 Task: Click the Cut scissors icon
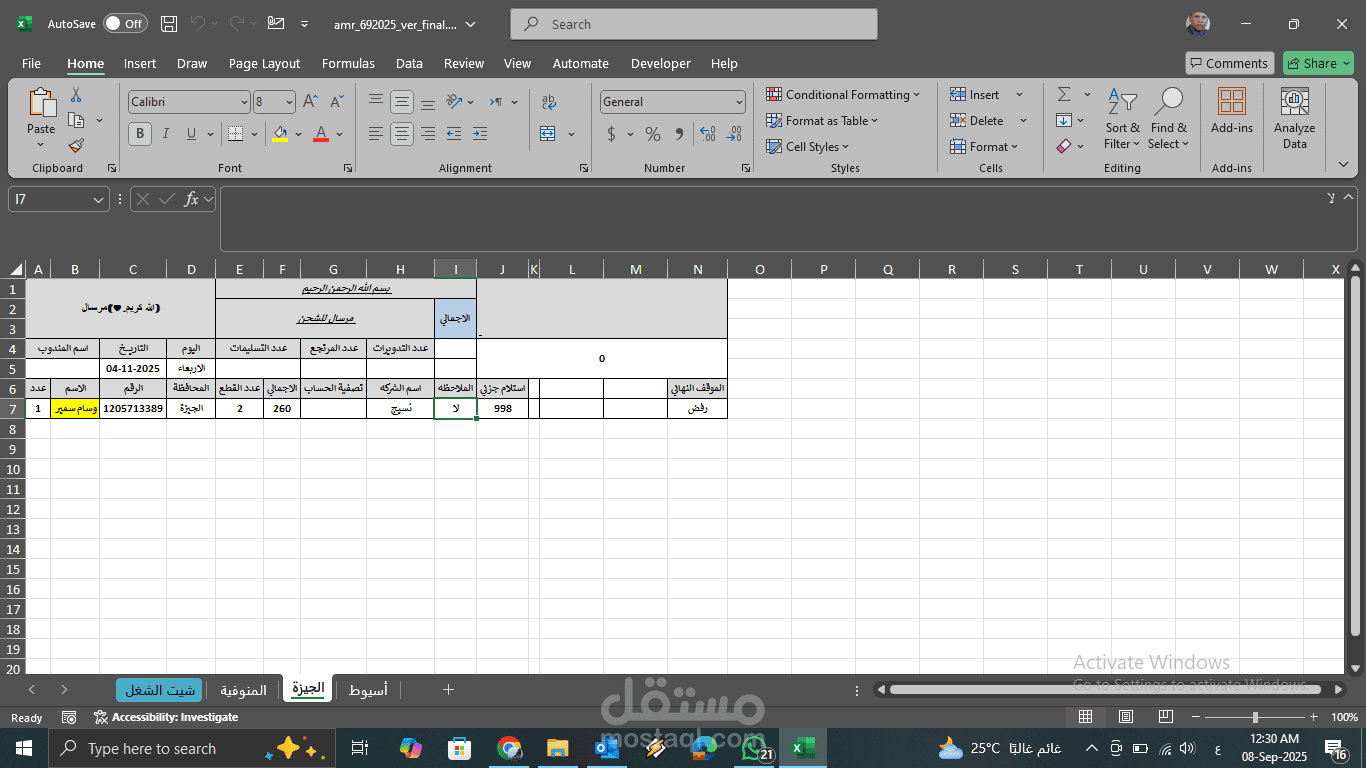pyautogui.click(x=76, y=95)
